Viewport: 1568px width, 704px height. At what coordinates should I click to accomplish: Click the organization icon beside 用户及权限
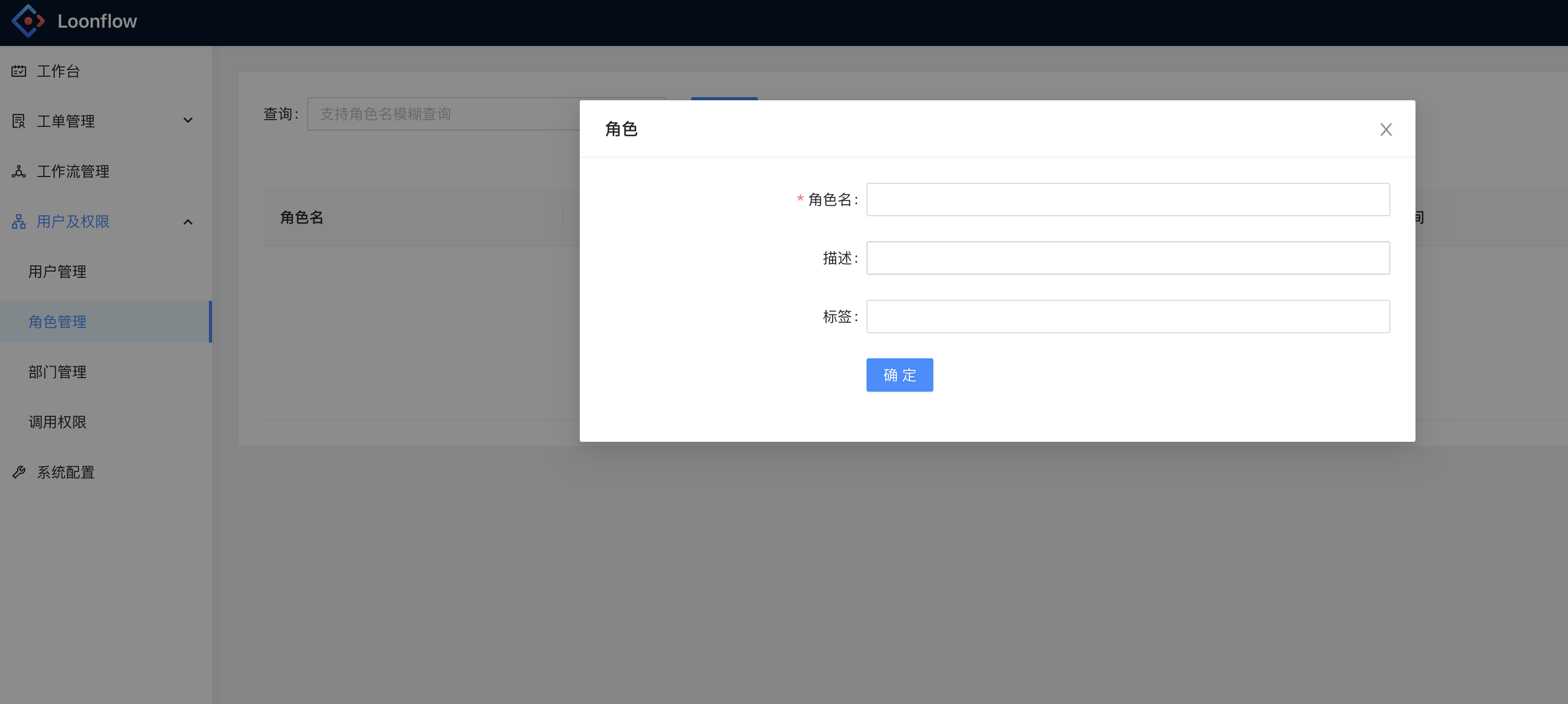(x=19, y=221)
